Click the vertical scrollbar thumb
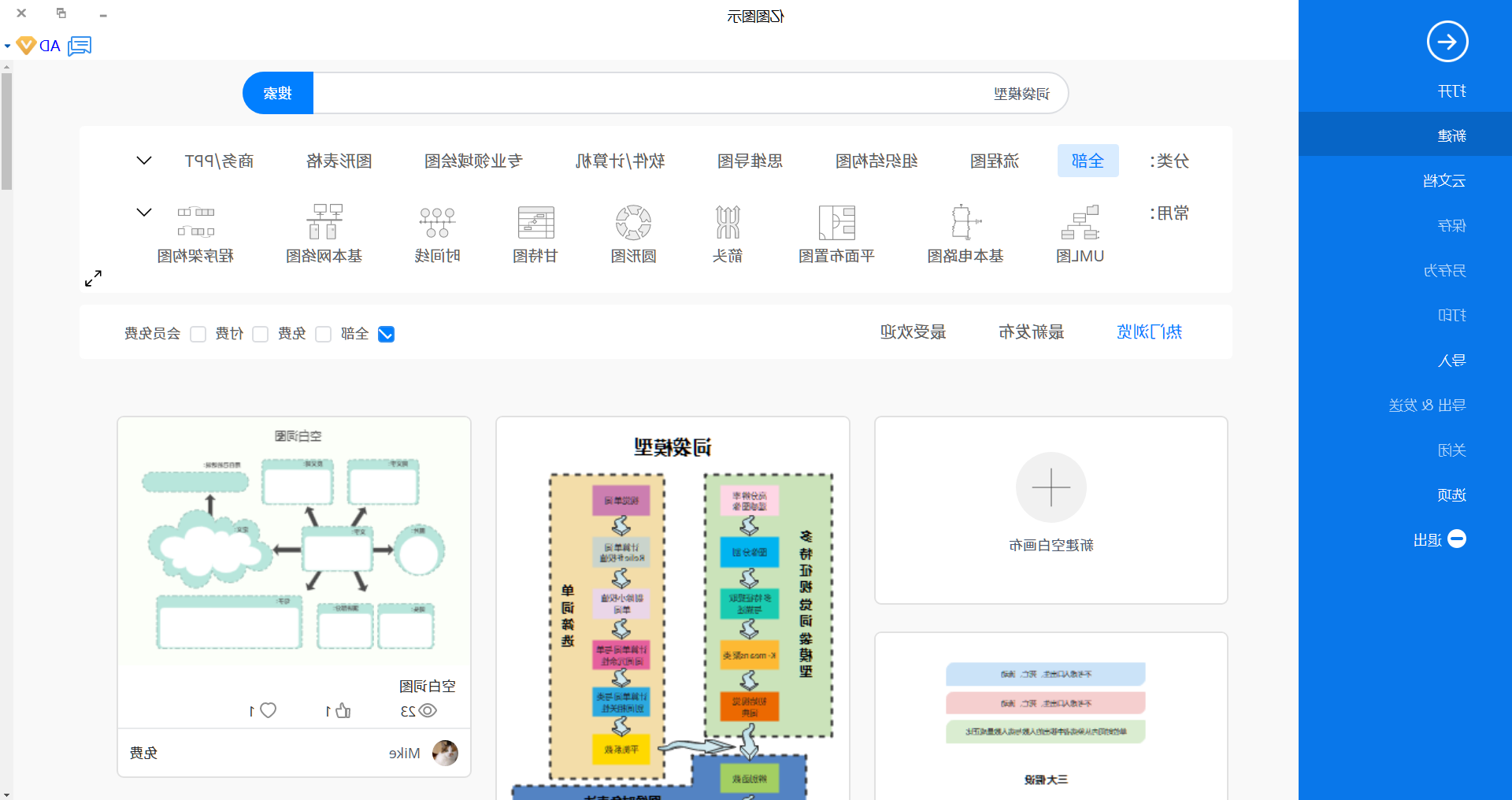Viewport: 1512px width, 800px height. click(6, 131)
